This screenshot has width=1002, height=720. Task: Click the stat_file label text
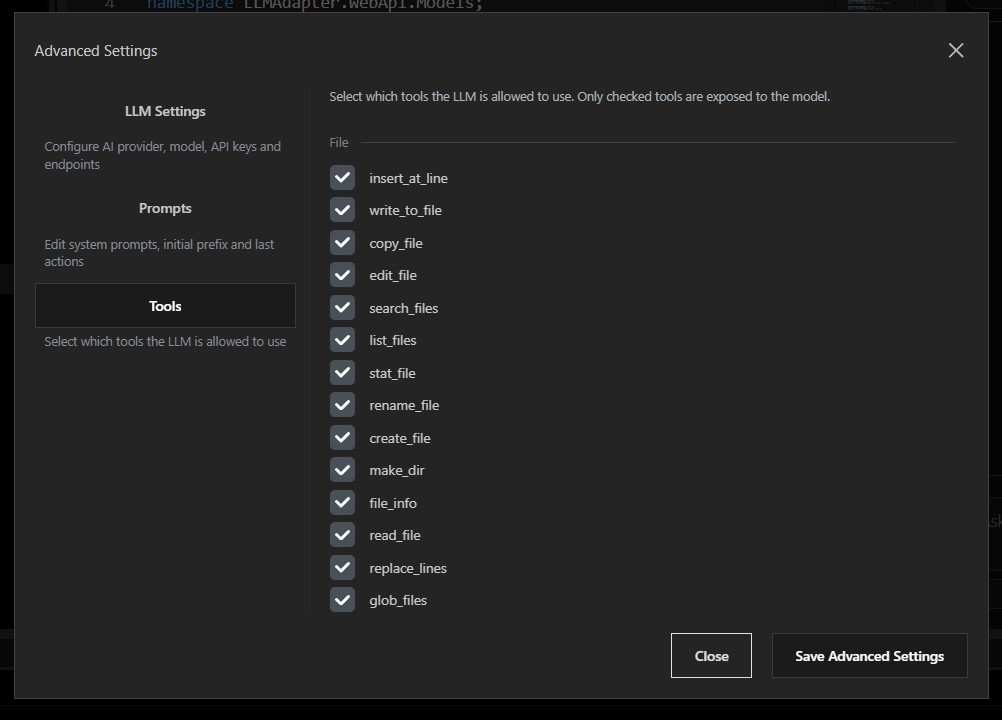pyautogui.click(x=392, y=373)
